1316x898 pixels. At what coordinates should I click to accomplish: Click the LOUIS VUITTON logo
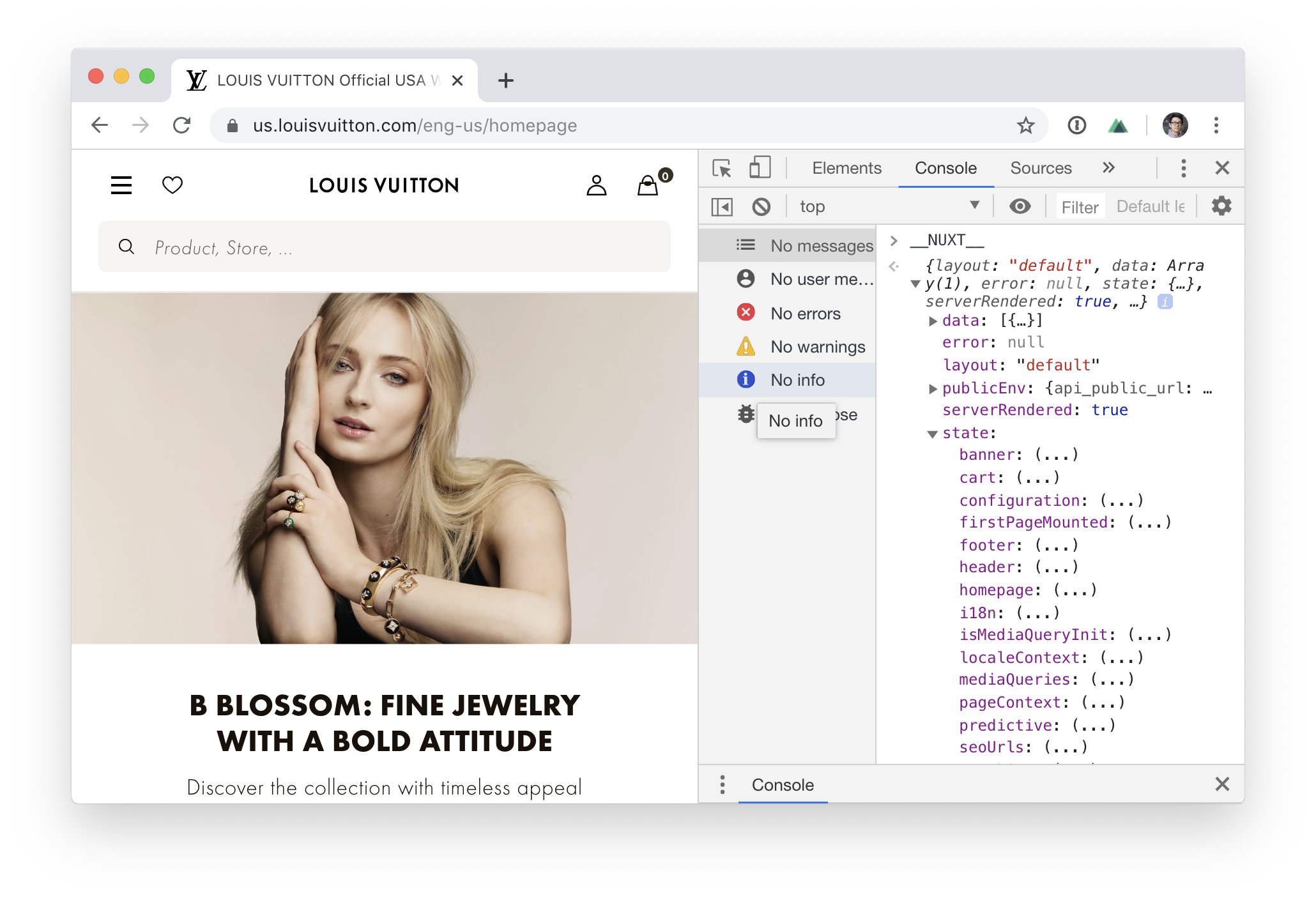[384, 185]
